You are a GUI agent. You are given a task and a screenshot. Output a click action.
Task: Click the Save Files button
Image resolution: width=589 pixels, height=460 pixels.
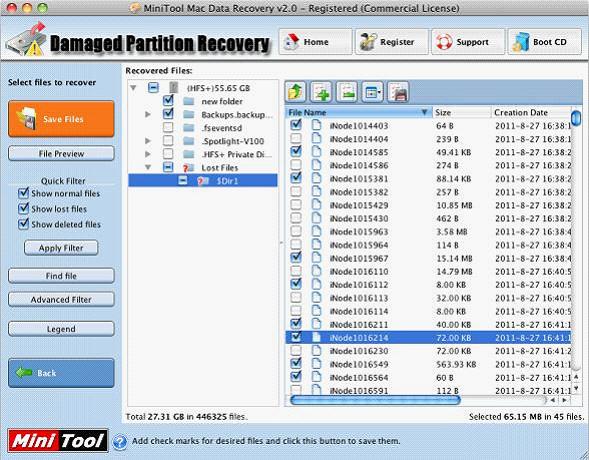coord(61,119)
